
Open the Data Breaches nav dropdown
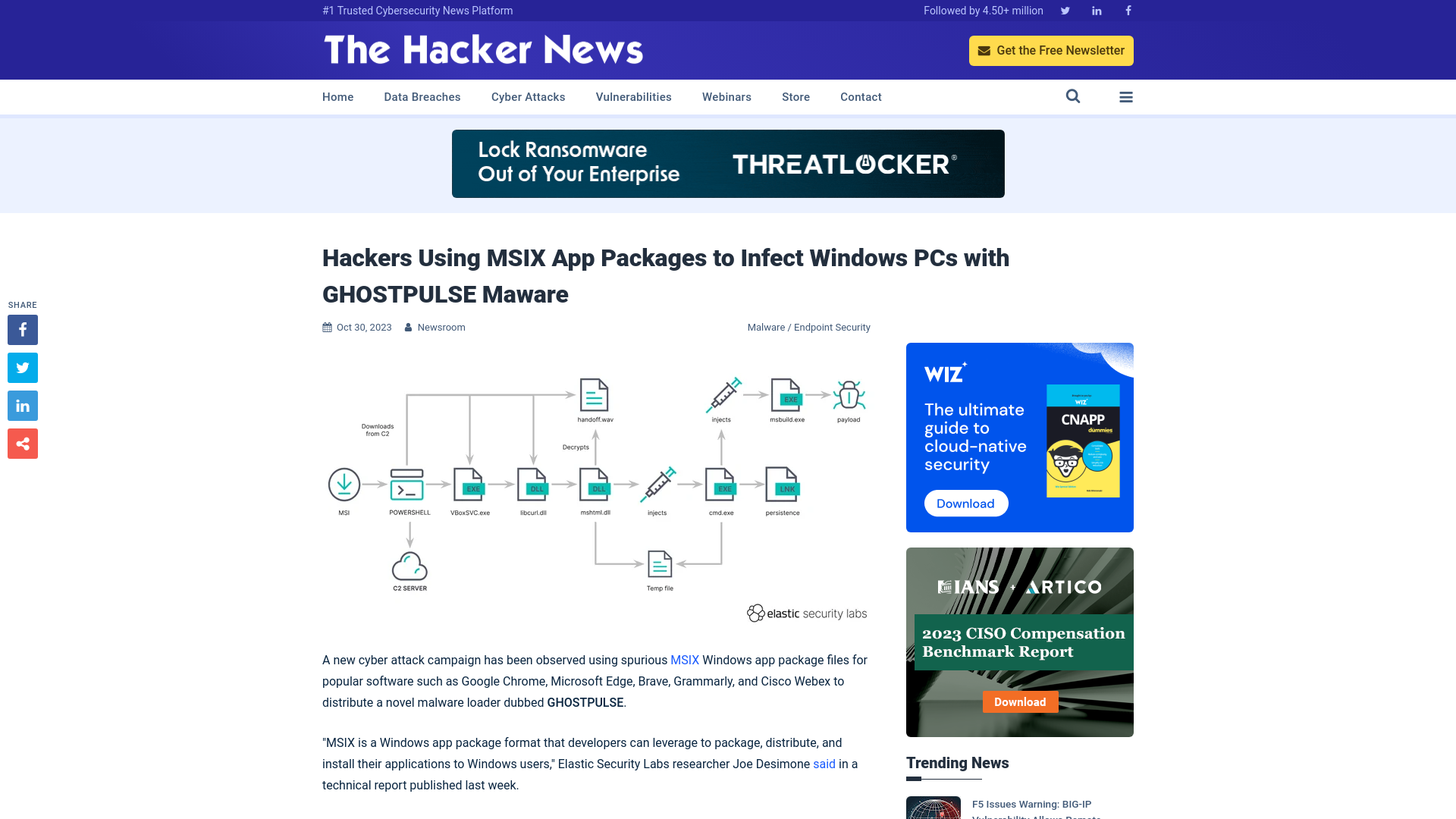(422, 96)
